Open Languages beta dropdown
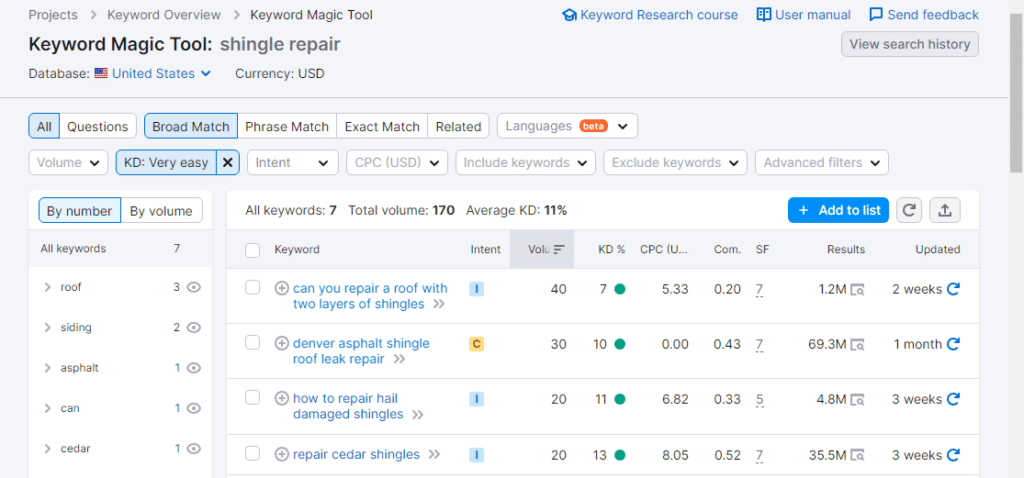 point(568,126)
